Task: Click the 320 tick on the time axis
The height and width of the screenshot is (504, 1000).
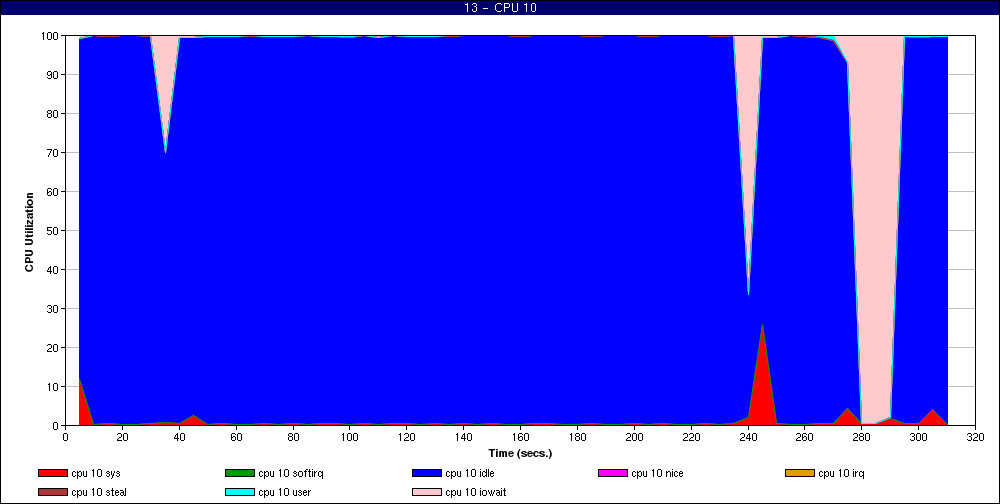Action: [976, 437]
